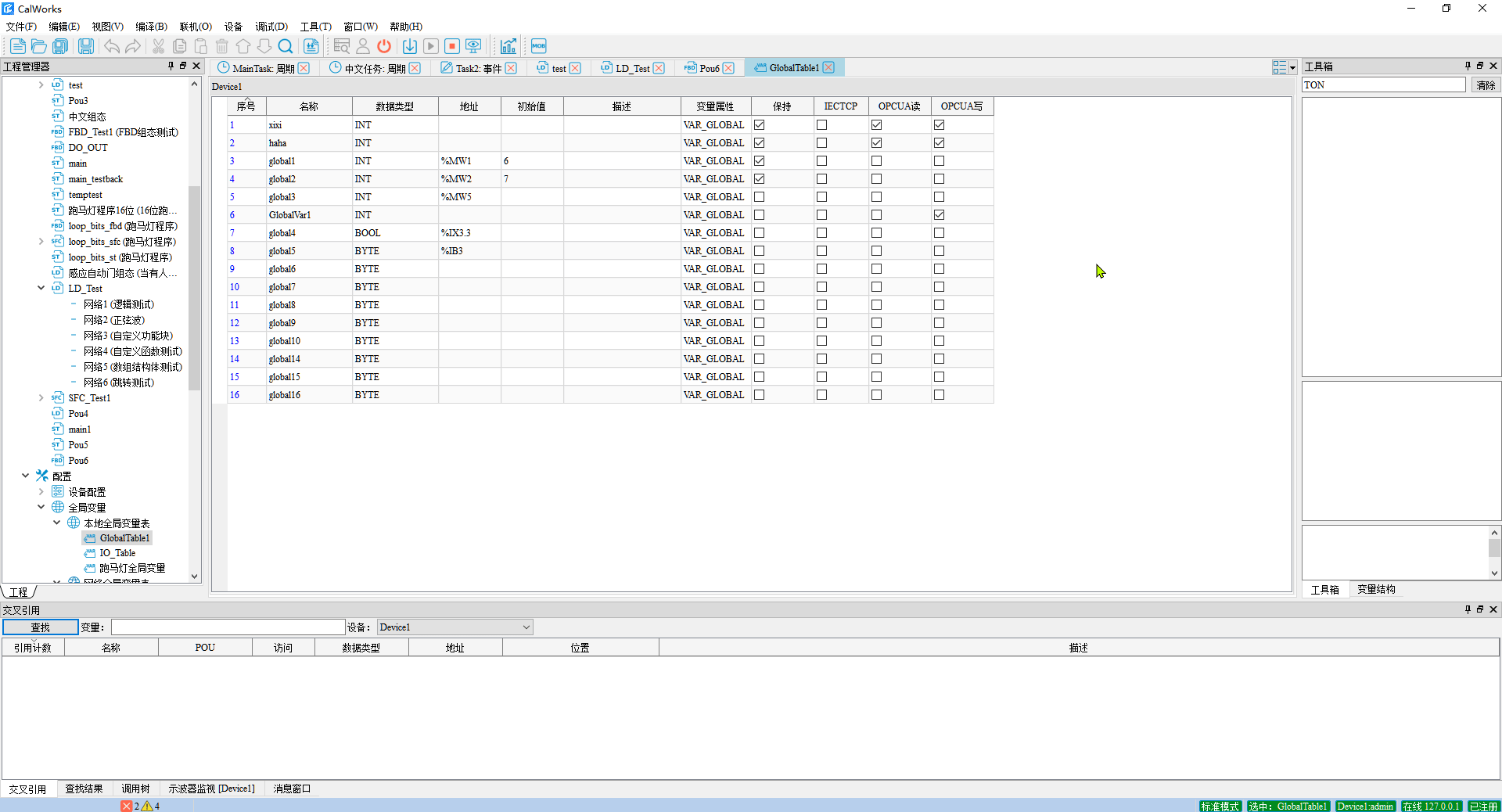The image size is (1502, 812).
Task: Click the Download arrow toolbar icon
Action: point(409,46)
